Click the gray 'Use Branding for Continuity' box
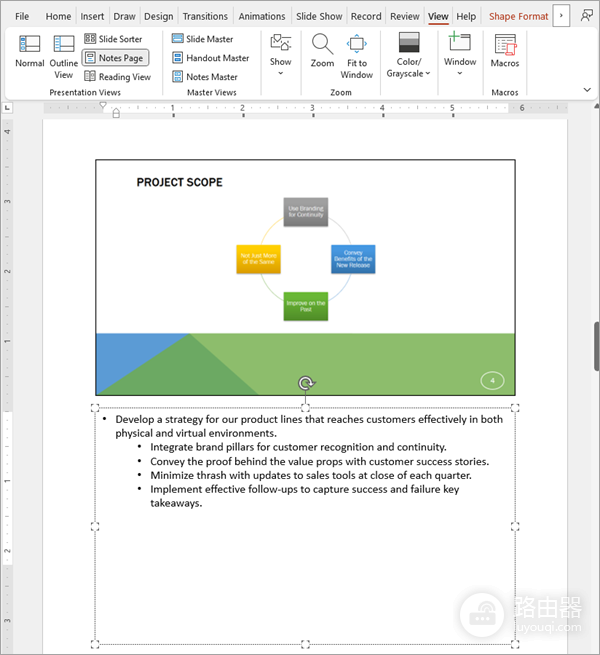Viewport: 600px width, 655px height. pos(306,212)
